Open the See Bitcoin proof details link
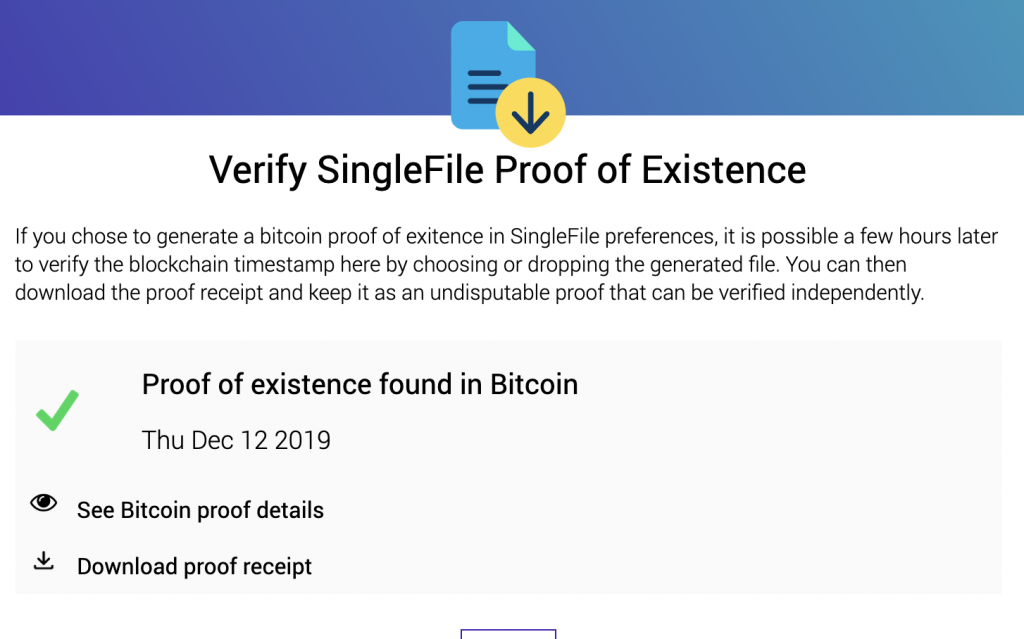This screenshot has width=1024, height=639. (200, 510)
